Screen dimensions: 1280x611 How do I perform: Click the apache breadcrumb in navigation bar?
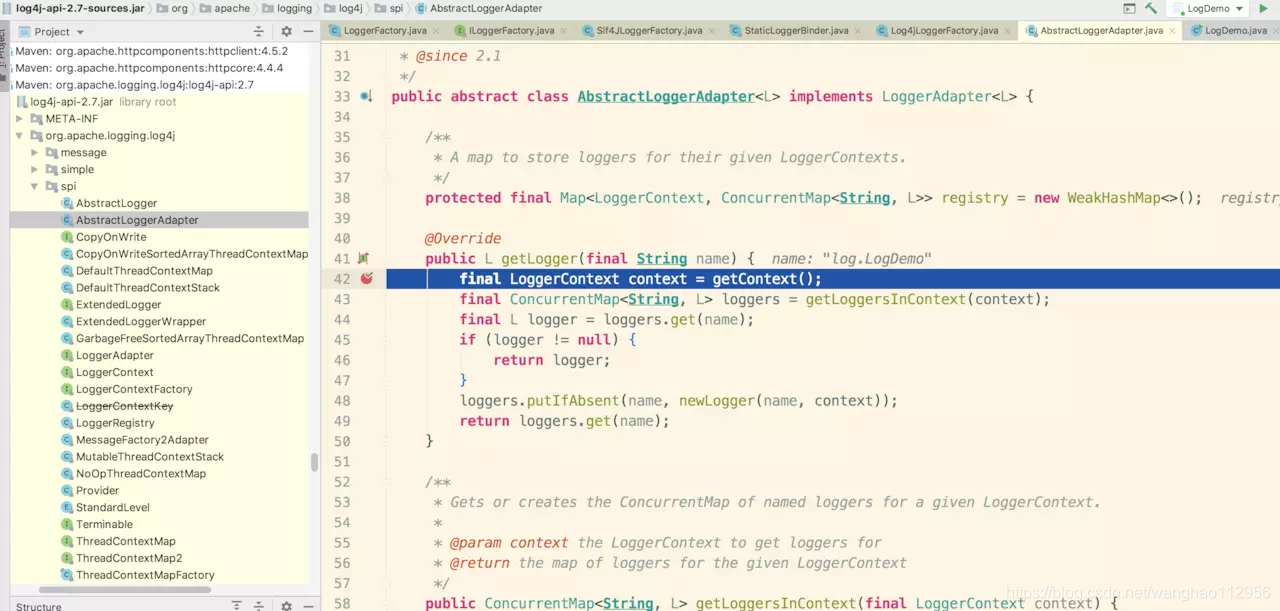(225, 8)
